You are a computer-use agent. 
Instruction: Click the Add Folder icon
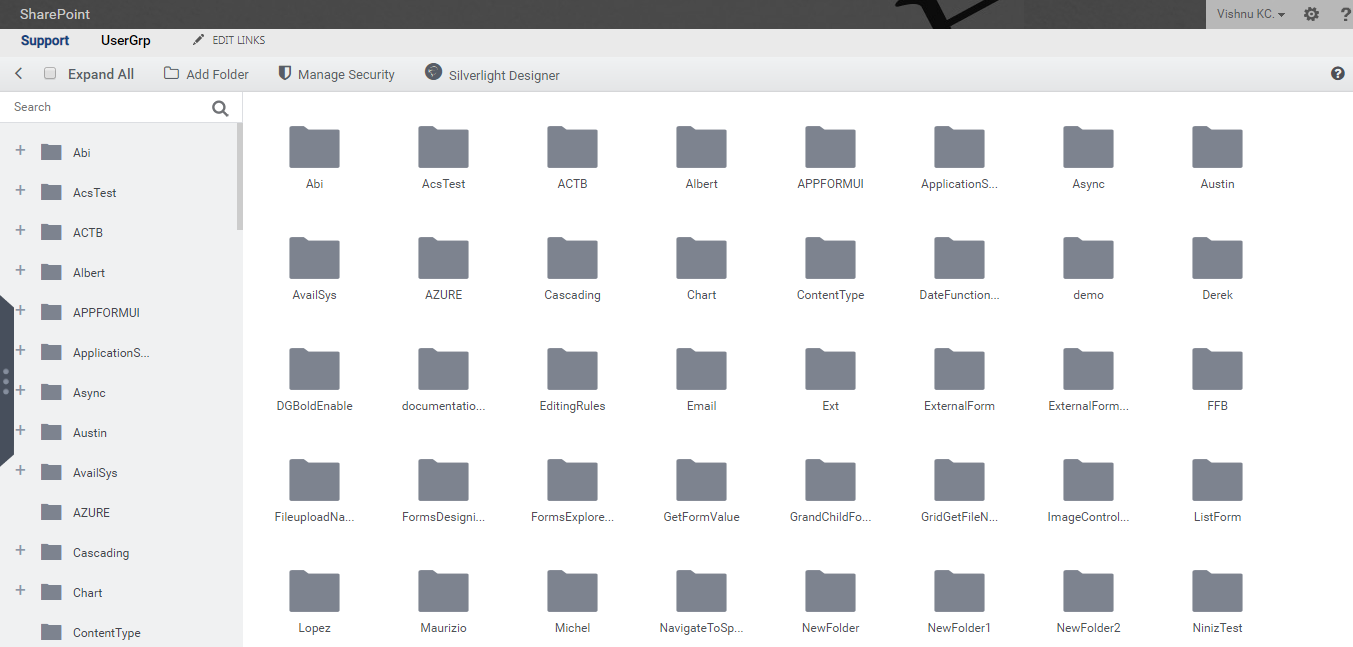click(172, 74)
